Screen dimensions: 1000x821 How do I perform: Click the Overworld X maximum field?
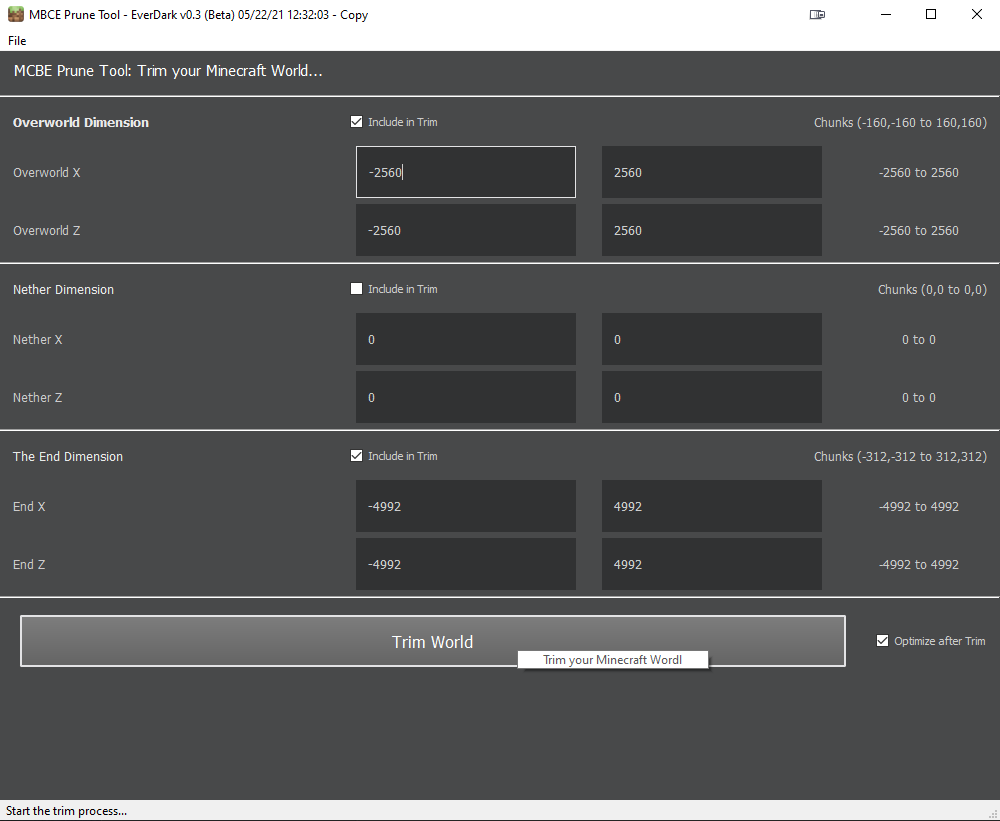click(x=711, y=172)
